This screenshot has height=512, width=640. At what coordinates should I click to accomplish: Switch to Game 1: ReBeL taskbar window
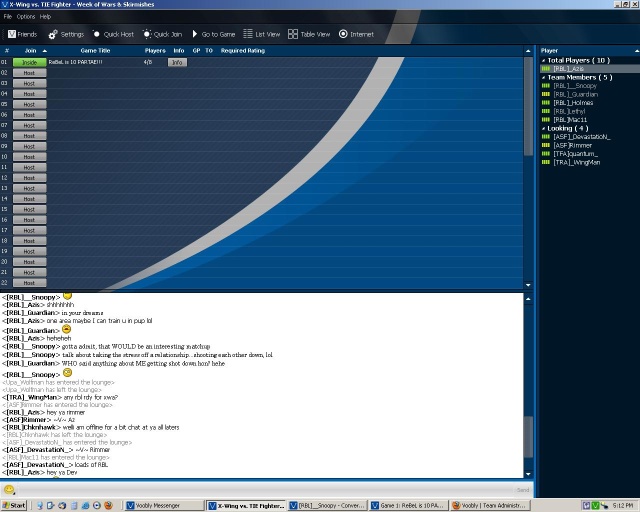[408, 505]
